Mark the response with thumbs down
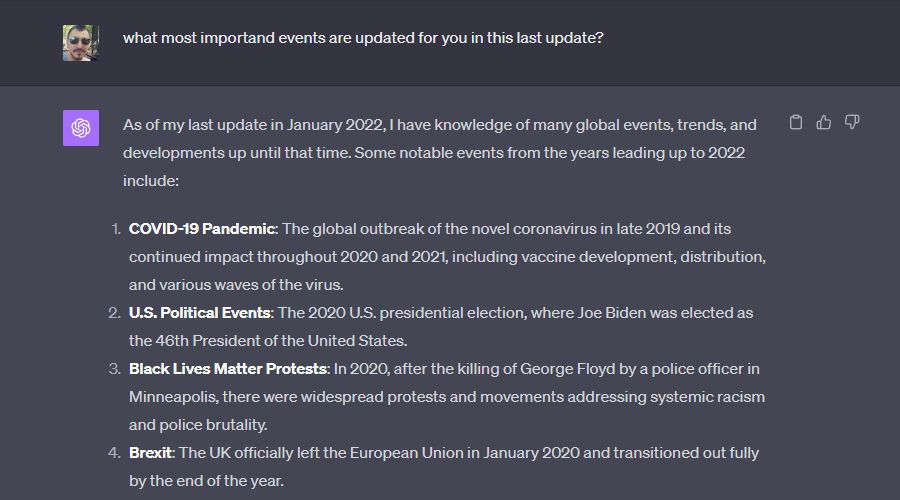Viewport: 900px width, 500px height. (x=852, y=122)
